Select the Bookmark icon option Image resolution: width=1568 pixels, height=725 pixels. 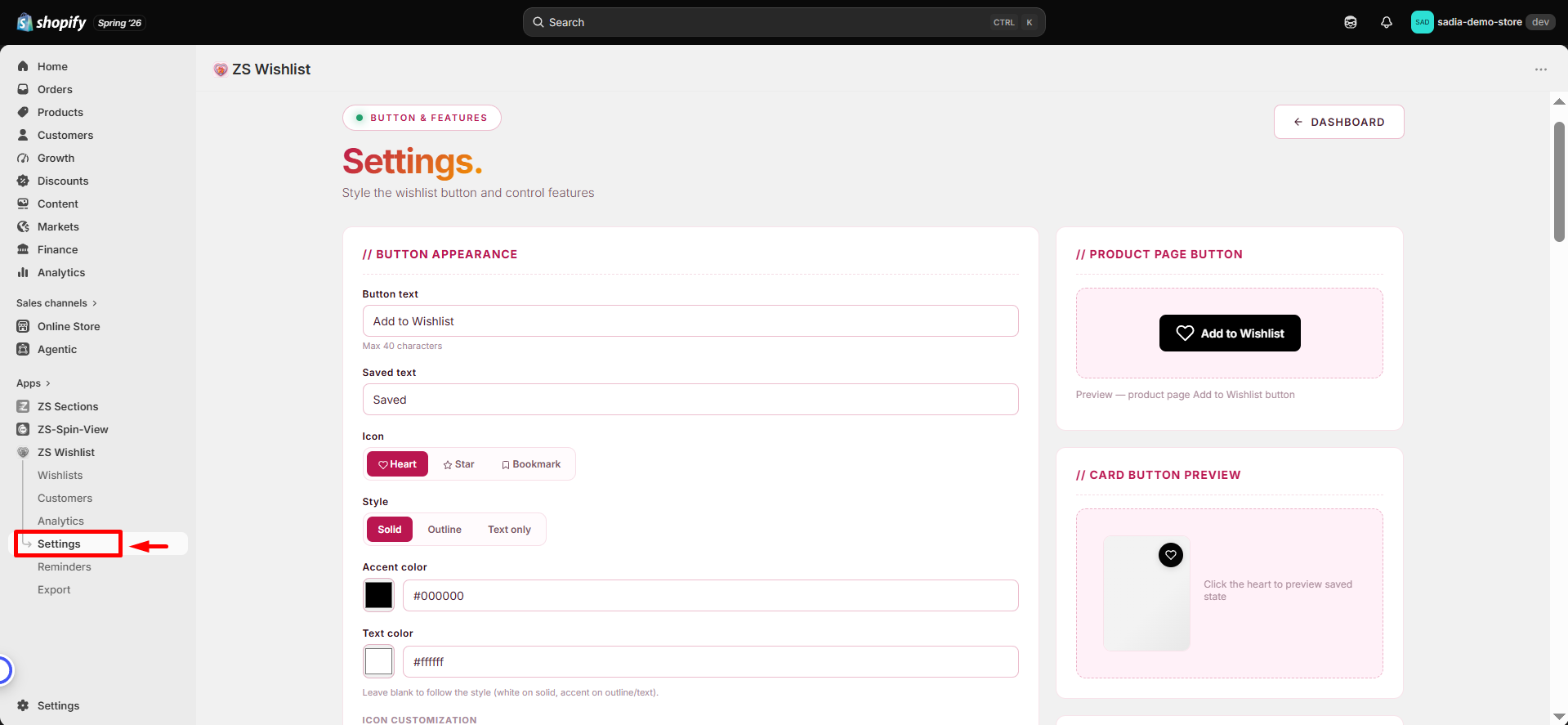click(531, 464)
